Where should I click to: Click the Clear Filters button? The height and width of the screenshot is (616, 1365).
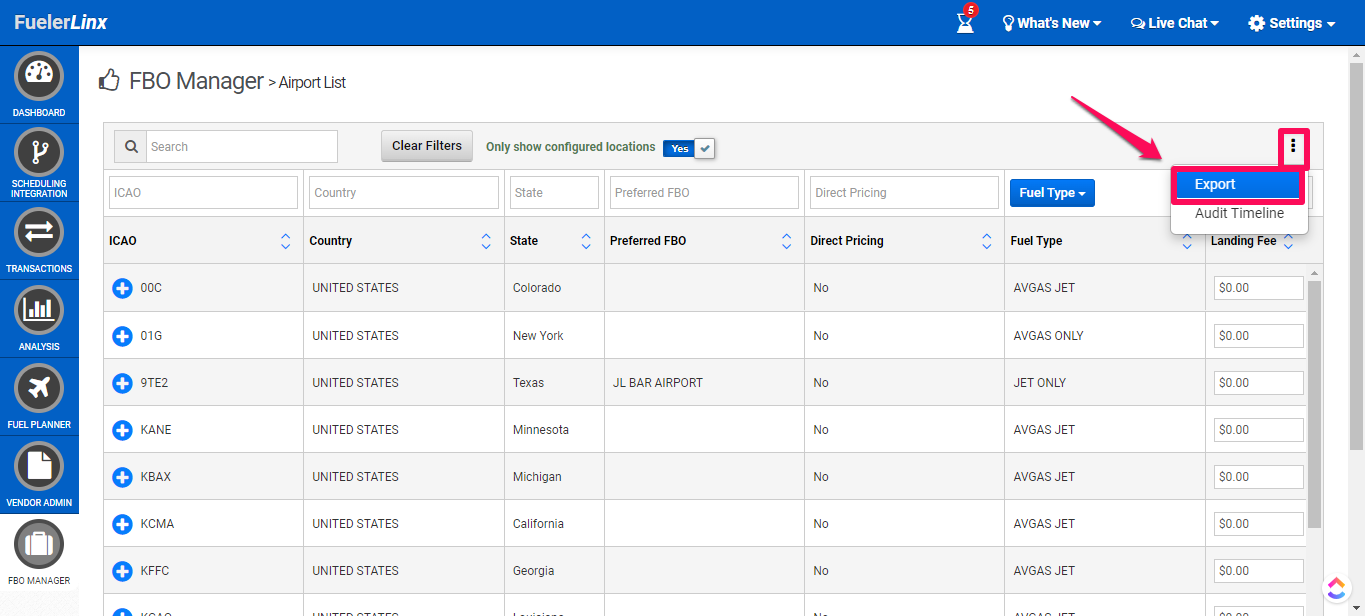(426, 146)
